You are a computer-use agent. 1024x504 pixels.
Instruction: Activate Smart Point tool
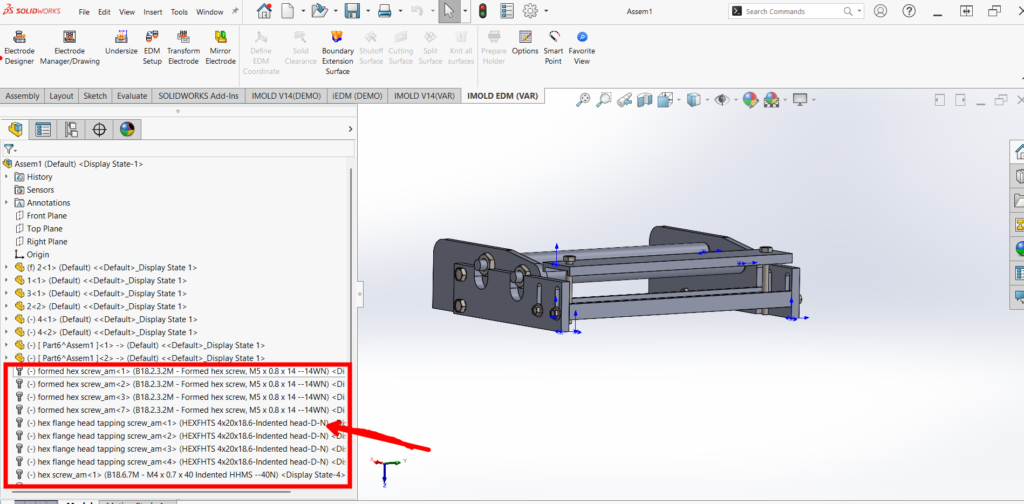click(554, 47)
